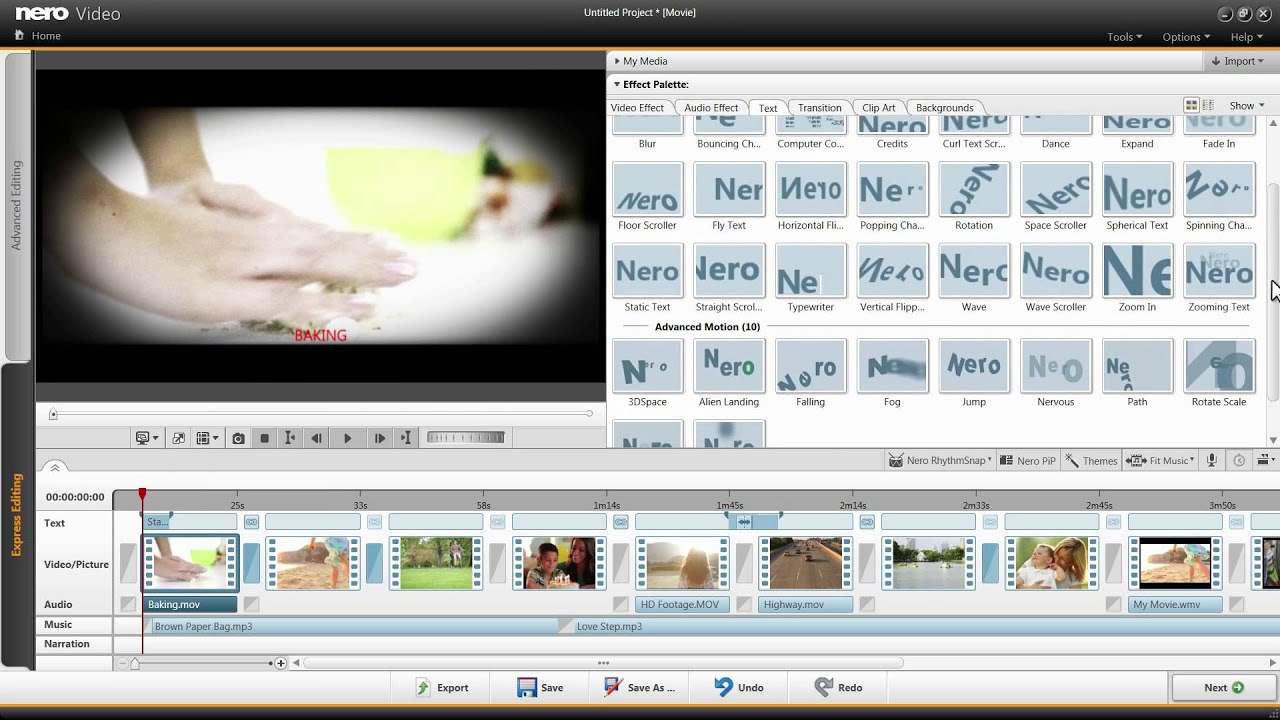Image resolution: width=1280 pixels, height=720 pixels.
Task: Open the Tools menu
Action: 1125,37
